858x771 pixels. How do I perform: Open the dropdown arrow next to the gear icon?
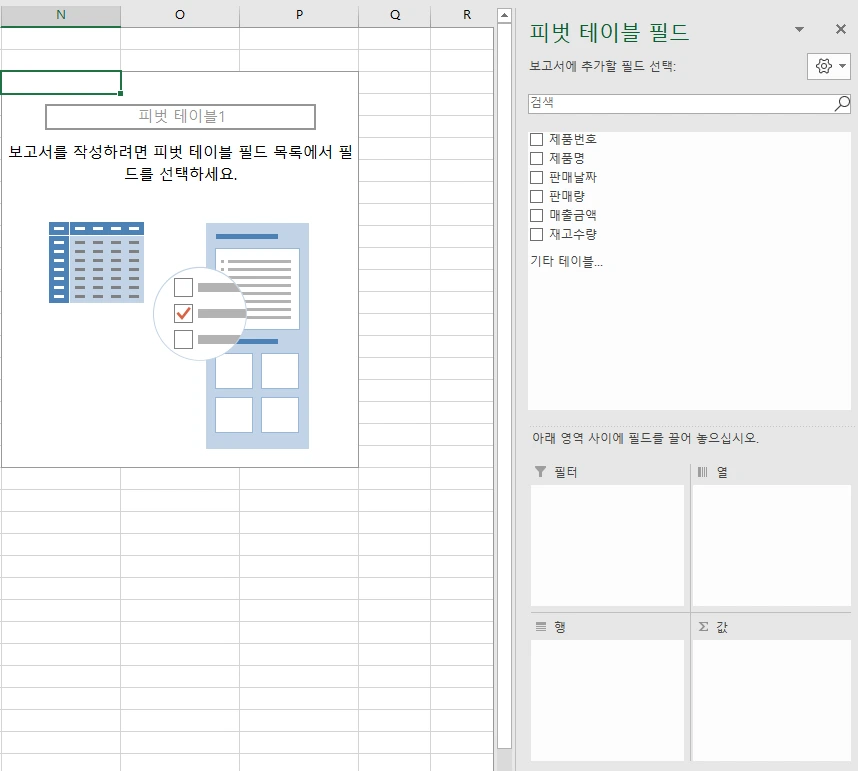840,66
